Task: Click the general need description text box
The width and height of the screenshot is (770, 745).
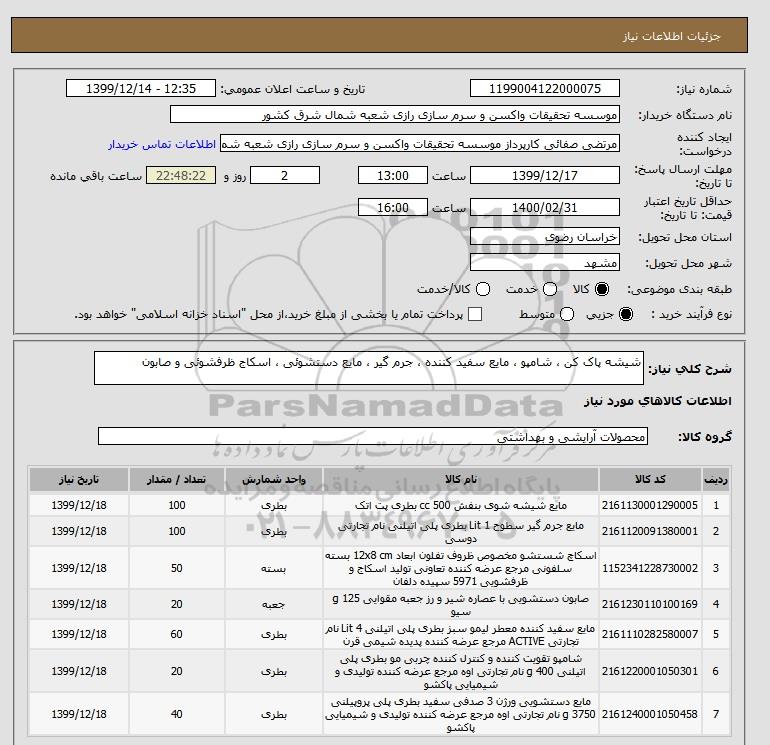Action: [369, 368]
